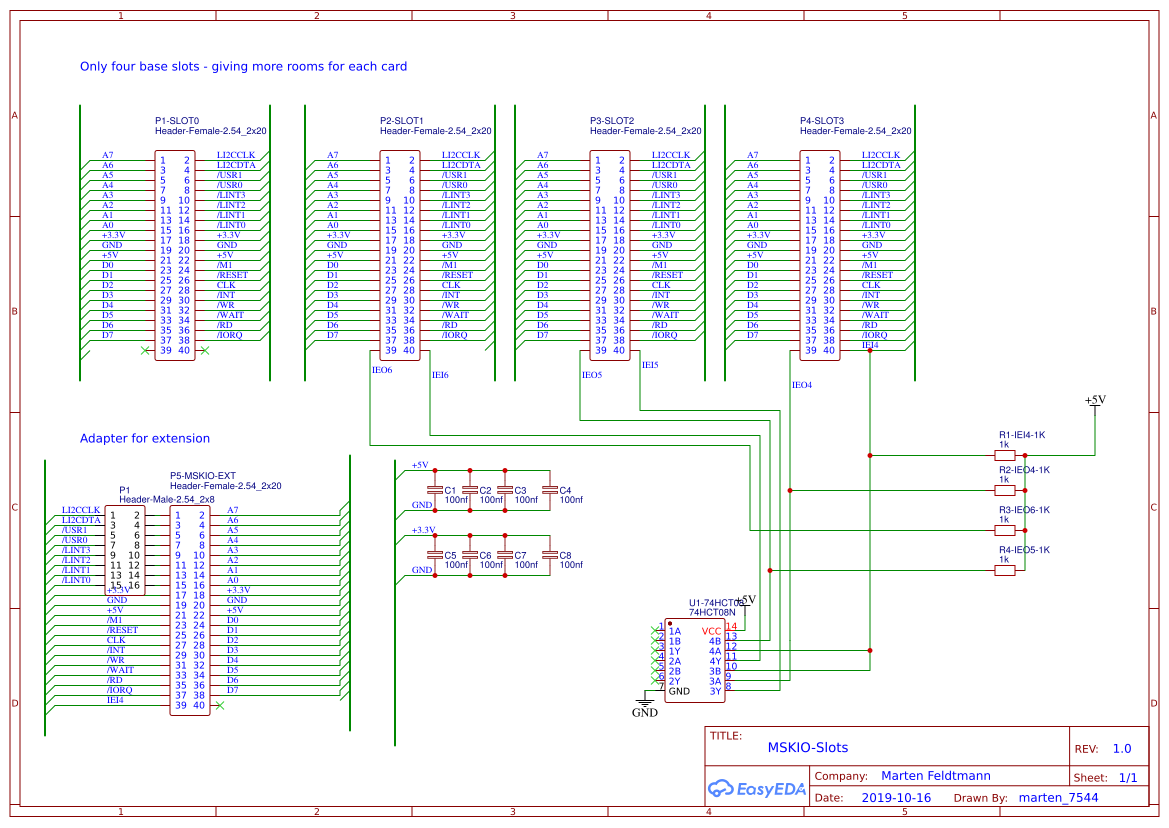
Task: Click the REV 1.0 field
Action: pos(1122,747)
